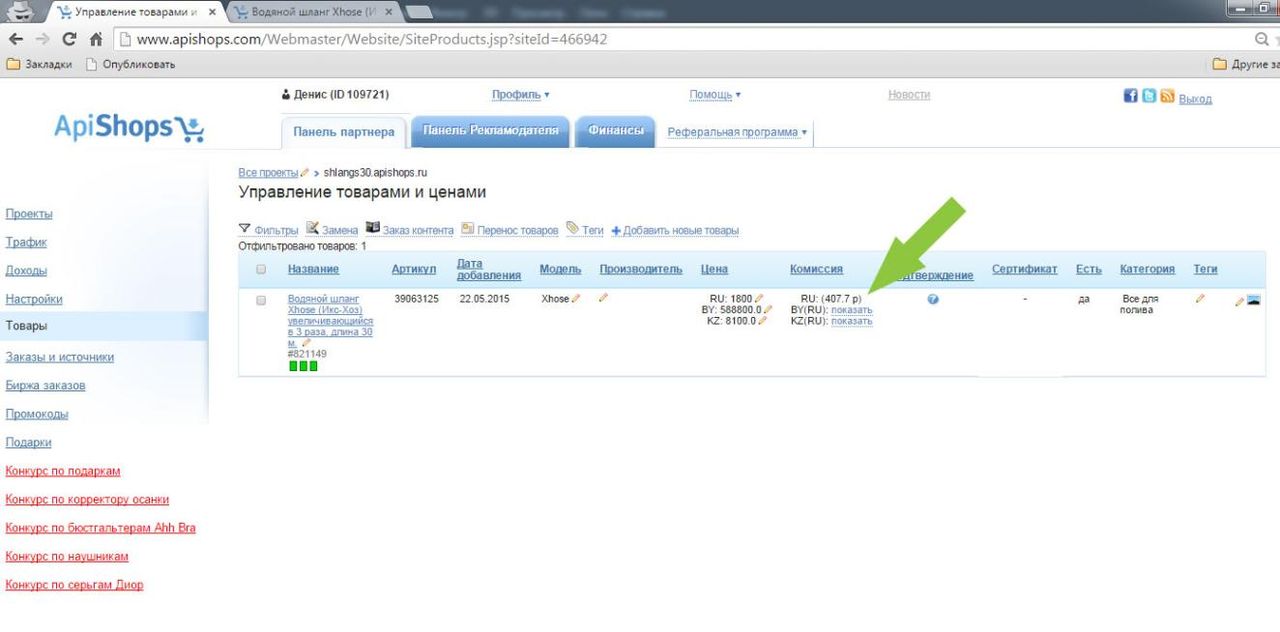Sort by Артикул column header
Image resolution: width=1280 pixels, height=632 pixels.
point(414,269)
